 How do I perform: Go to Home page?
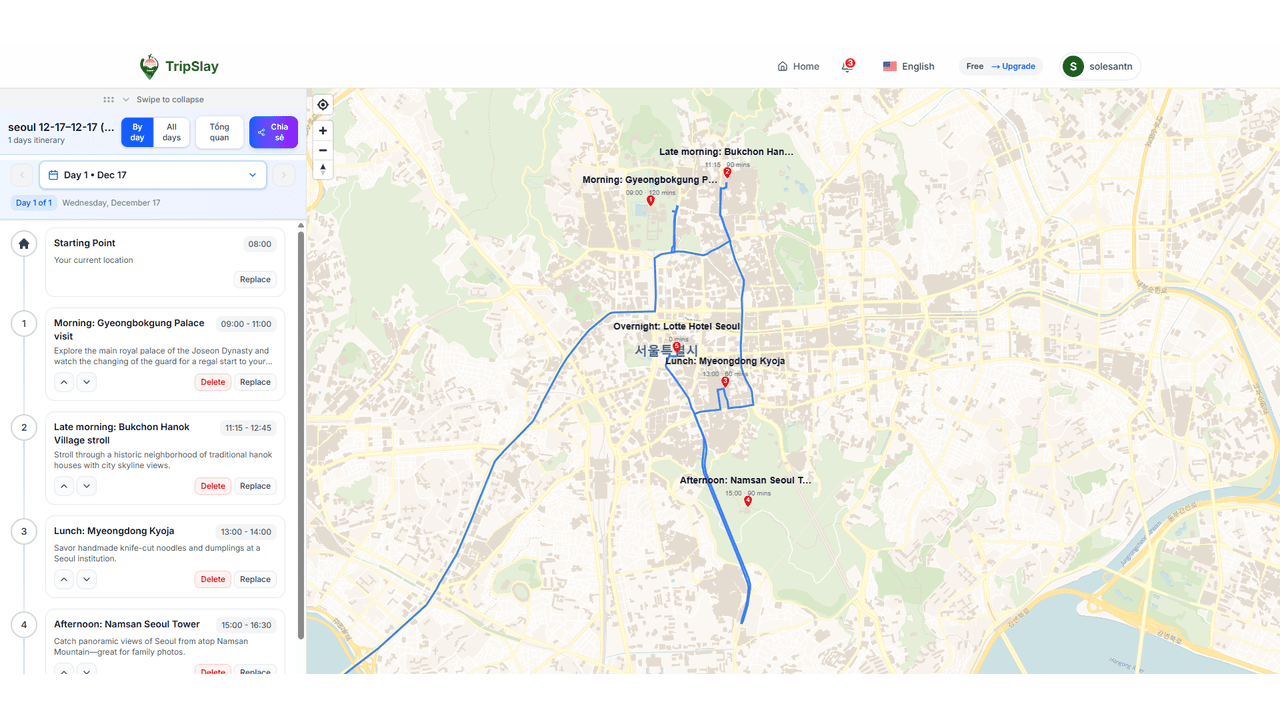pyautogui.click(x=798, y=67)
